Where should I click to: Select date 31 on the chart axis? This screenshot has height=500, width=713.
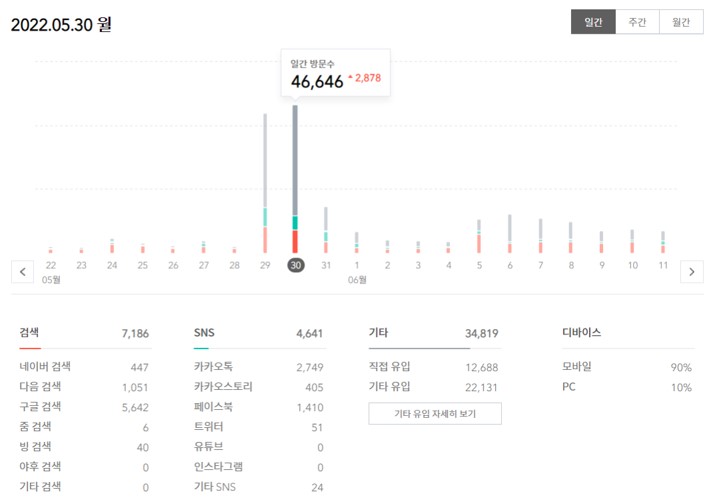(326, 265)
